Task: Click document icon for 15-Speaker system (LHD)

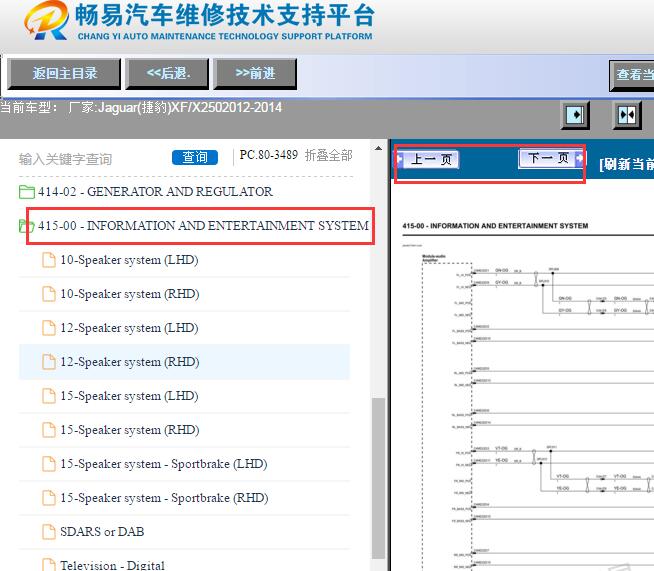Action: [x=49, y=396]
